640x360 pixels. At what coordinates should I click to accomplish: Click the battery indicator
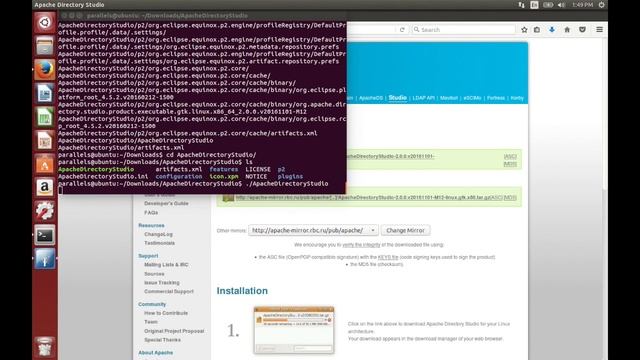point(548,5)
